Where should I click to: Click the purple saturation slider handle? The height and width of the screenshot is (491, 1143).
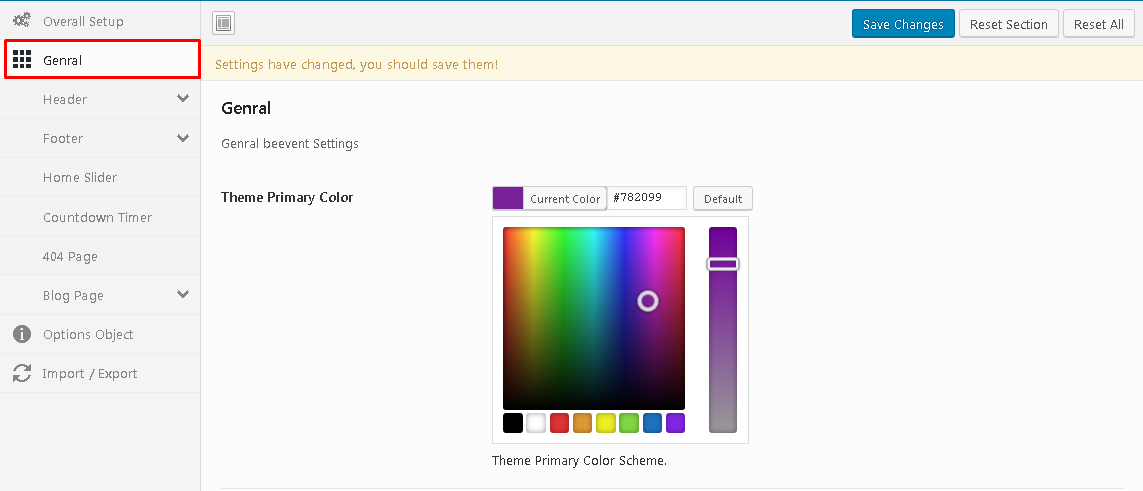pos(723,264)
